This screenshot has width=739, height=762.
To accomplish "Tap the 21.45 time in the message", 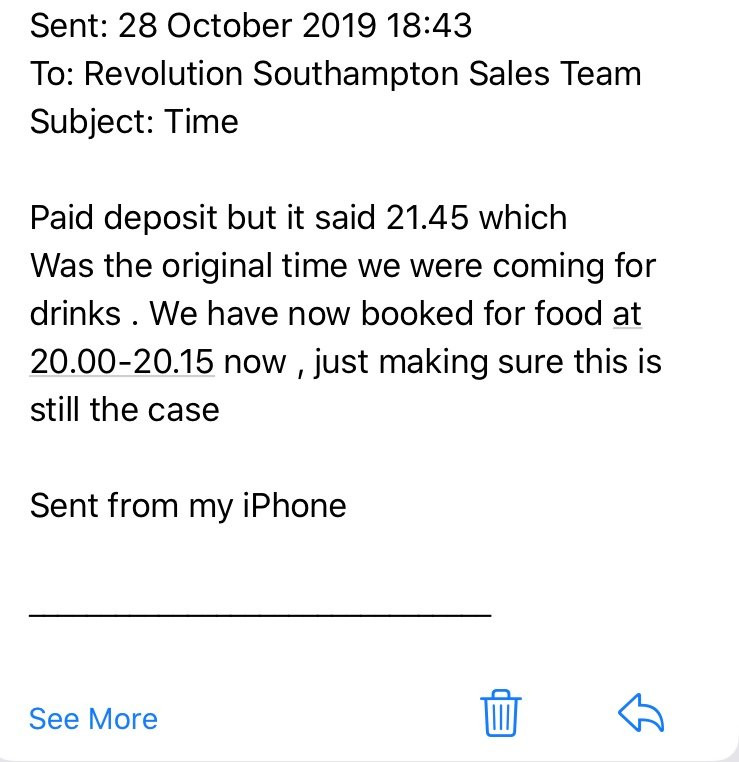I will tap(428, 217).
